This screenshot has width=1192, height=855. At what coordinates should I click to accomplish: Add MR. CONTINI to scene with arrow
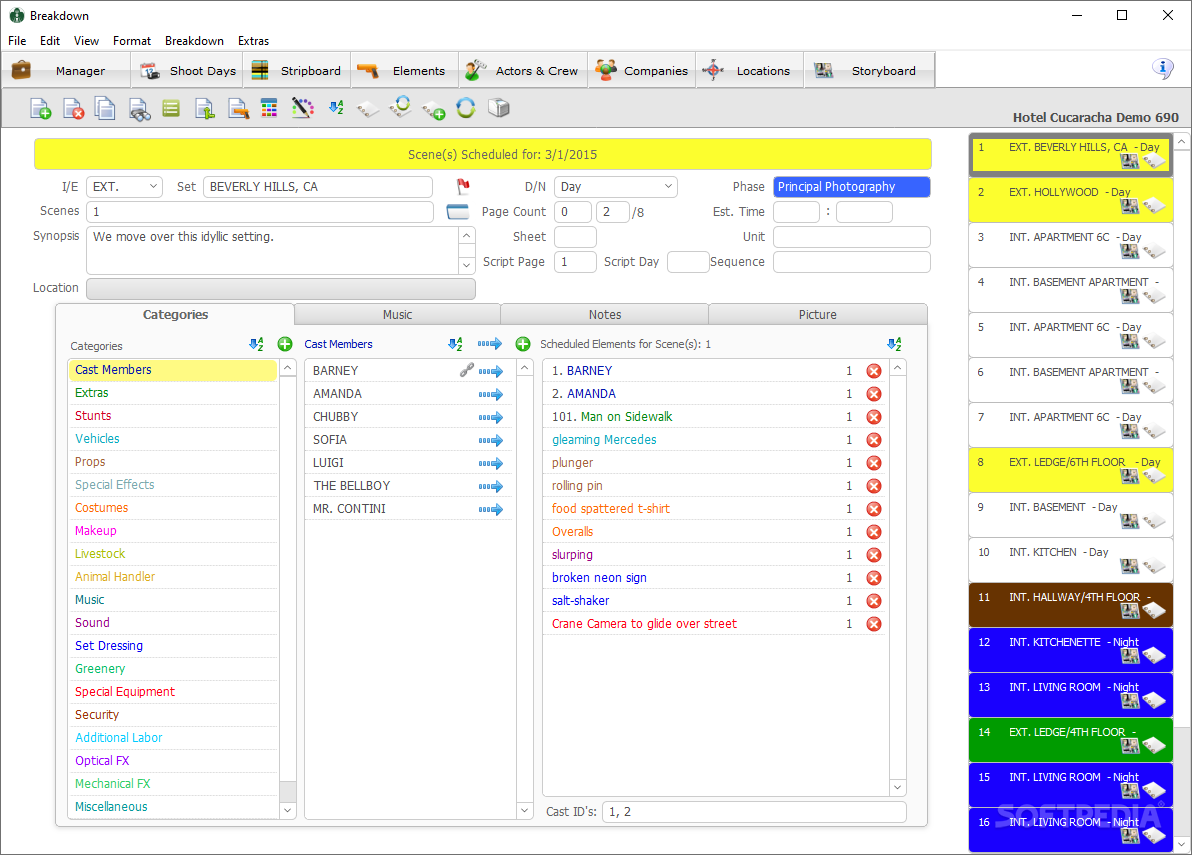[x=490, y=509]
